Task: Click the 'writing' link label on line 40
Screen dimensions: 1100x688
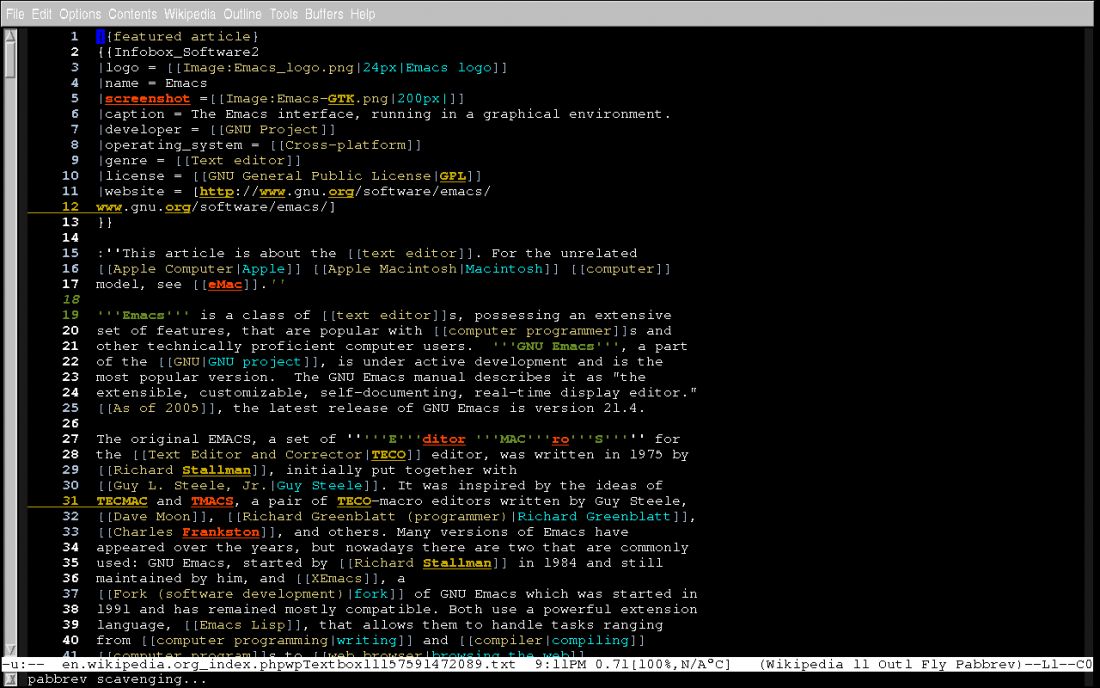Action: point(366,640)
